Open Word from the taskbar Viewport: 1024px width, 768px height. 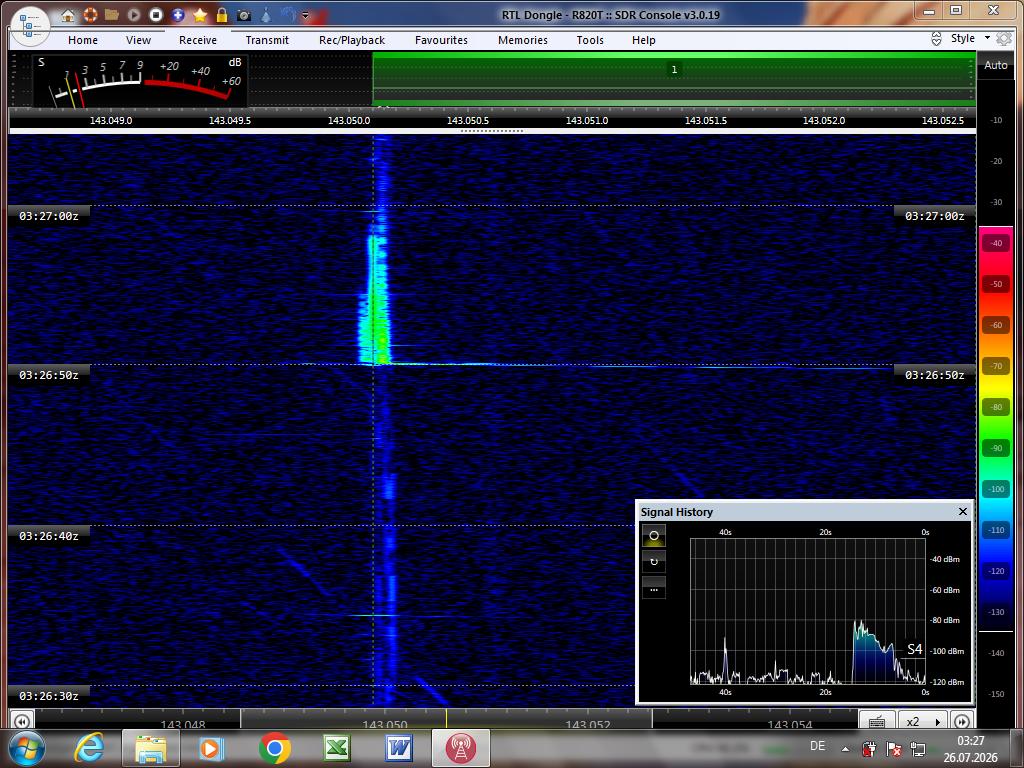(x=398, y=748)
